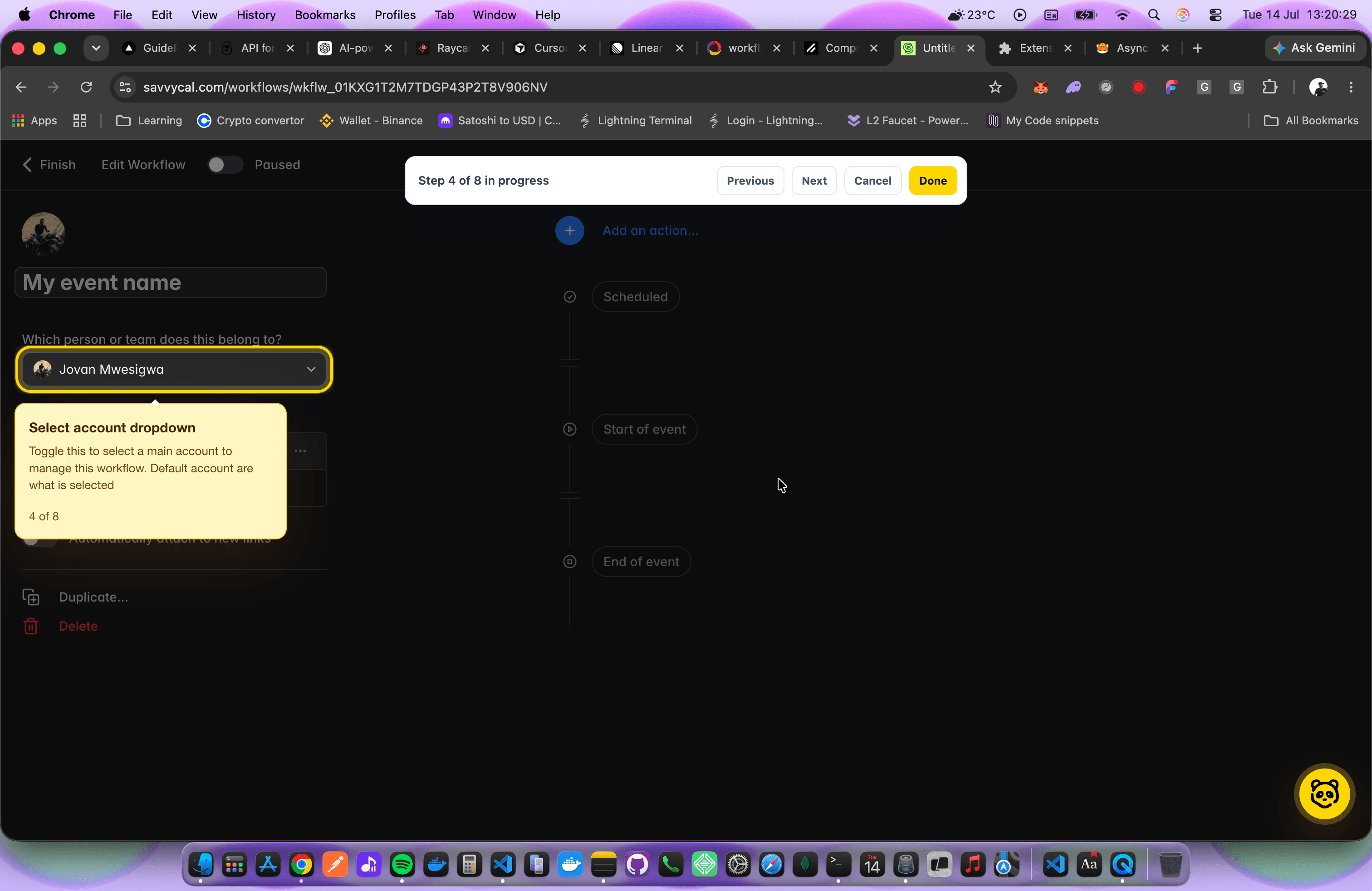Screen dimensions: 1372x891
Task: Open the Learning bookmarks folder
Action: click(149, 121)
